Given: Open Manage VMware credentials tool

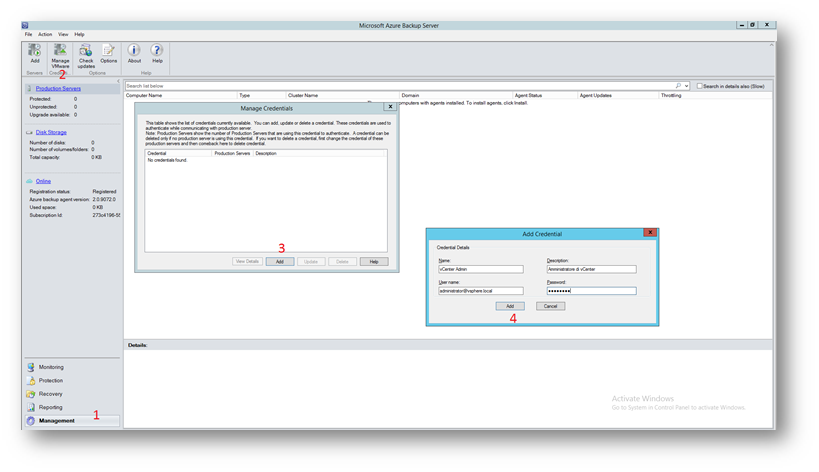Looking at the screenshot, I should point(60,55).
